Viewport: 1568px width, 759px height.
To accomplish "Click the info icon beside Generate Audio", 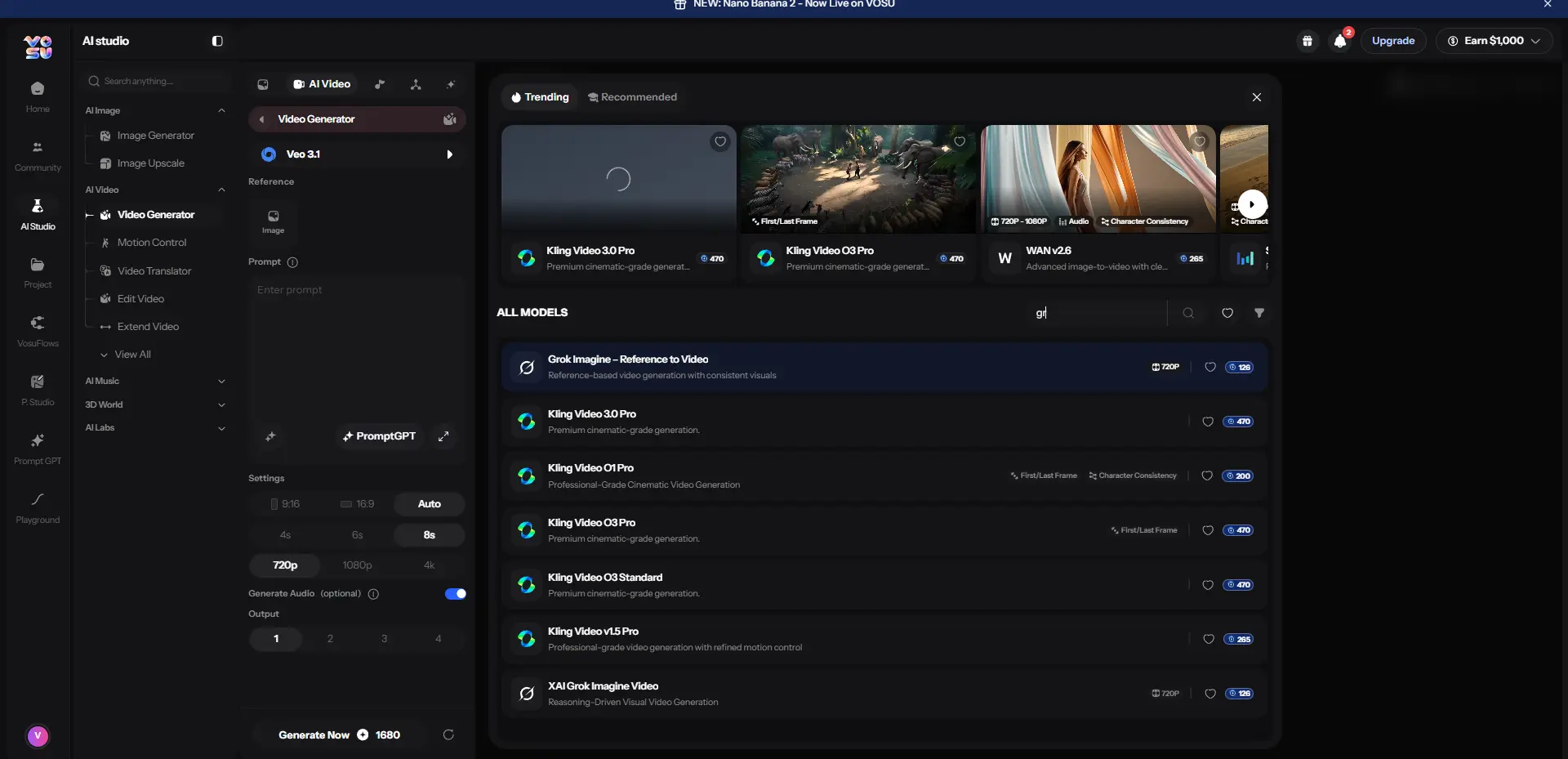I will 373,594.
